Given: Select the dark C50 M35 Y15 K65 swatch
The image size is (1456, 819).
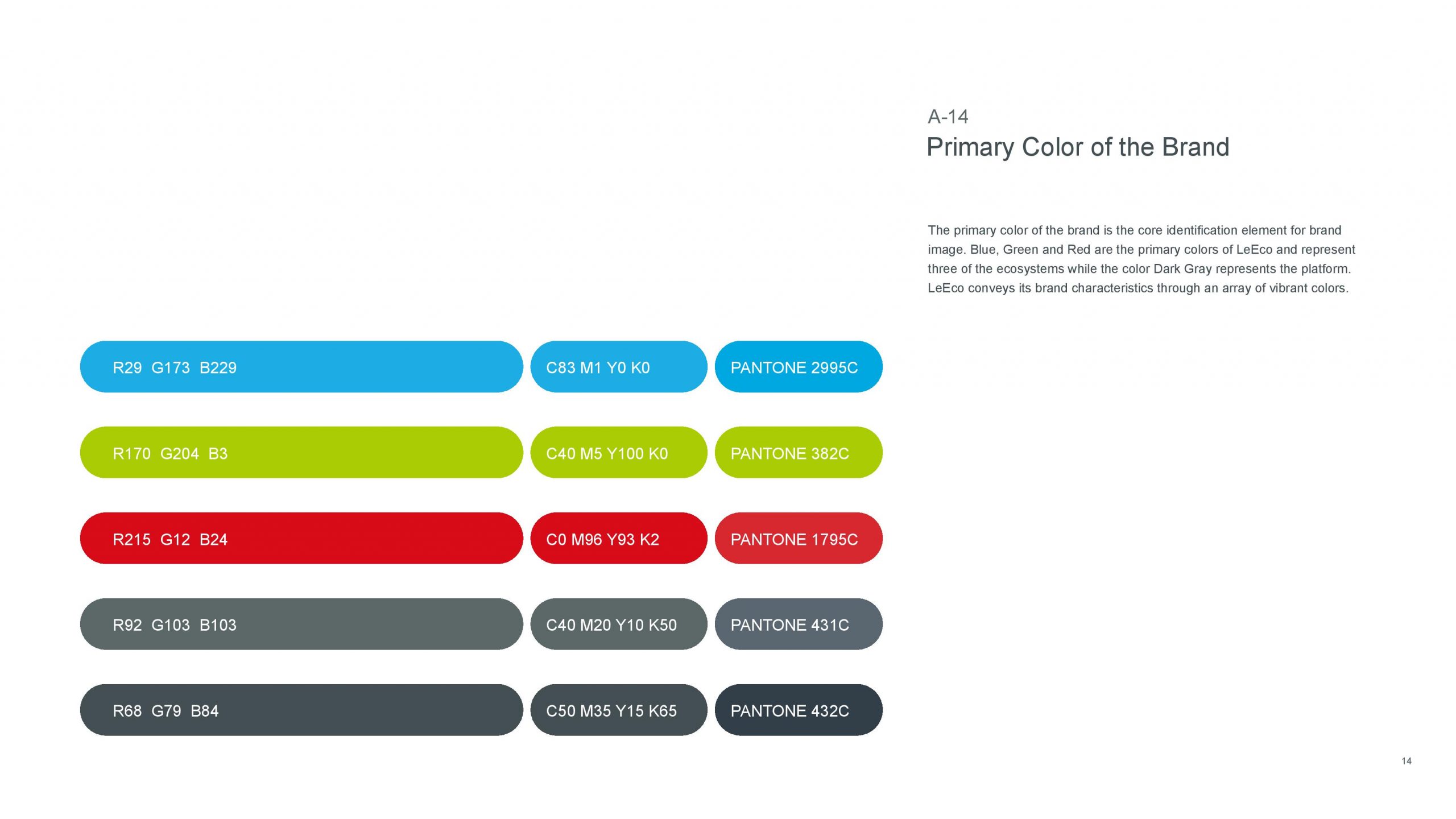Looking at the screenshot, I should pyautogui.click(x=618, y=710).
